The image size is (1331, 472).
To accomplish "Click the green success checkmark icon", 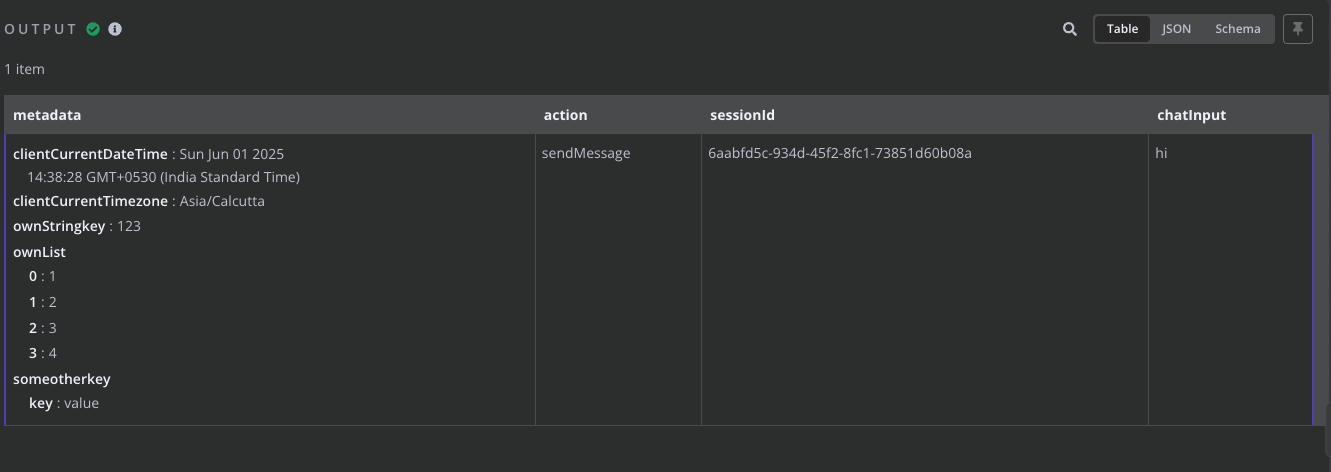I will click(93, 29).
